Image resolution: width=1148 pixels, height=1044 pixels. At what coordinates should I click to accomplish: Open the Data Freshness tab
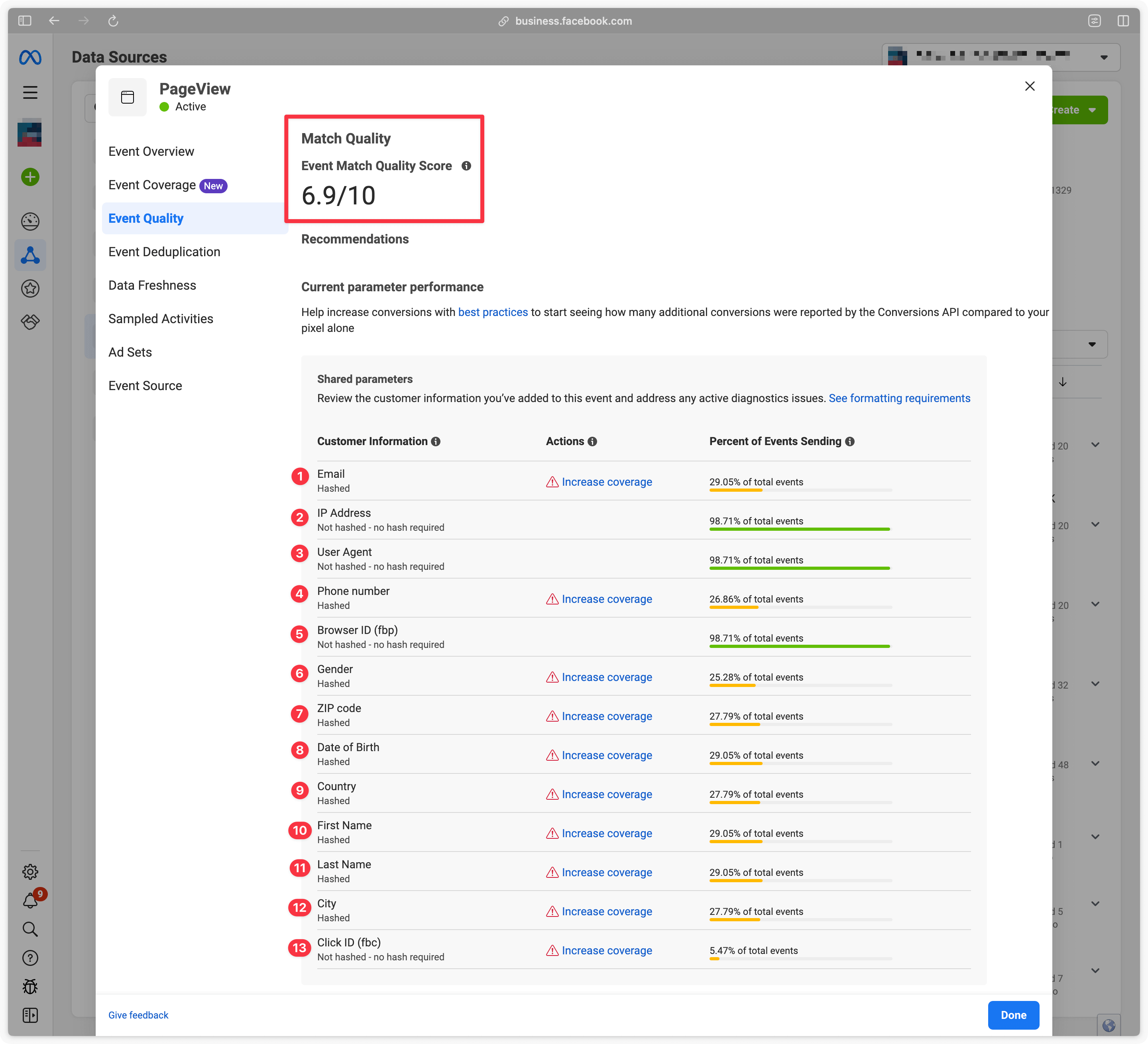click(152, 286)
